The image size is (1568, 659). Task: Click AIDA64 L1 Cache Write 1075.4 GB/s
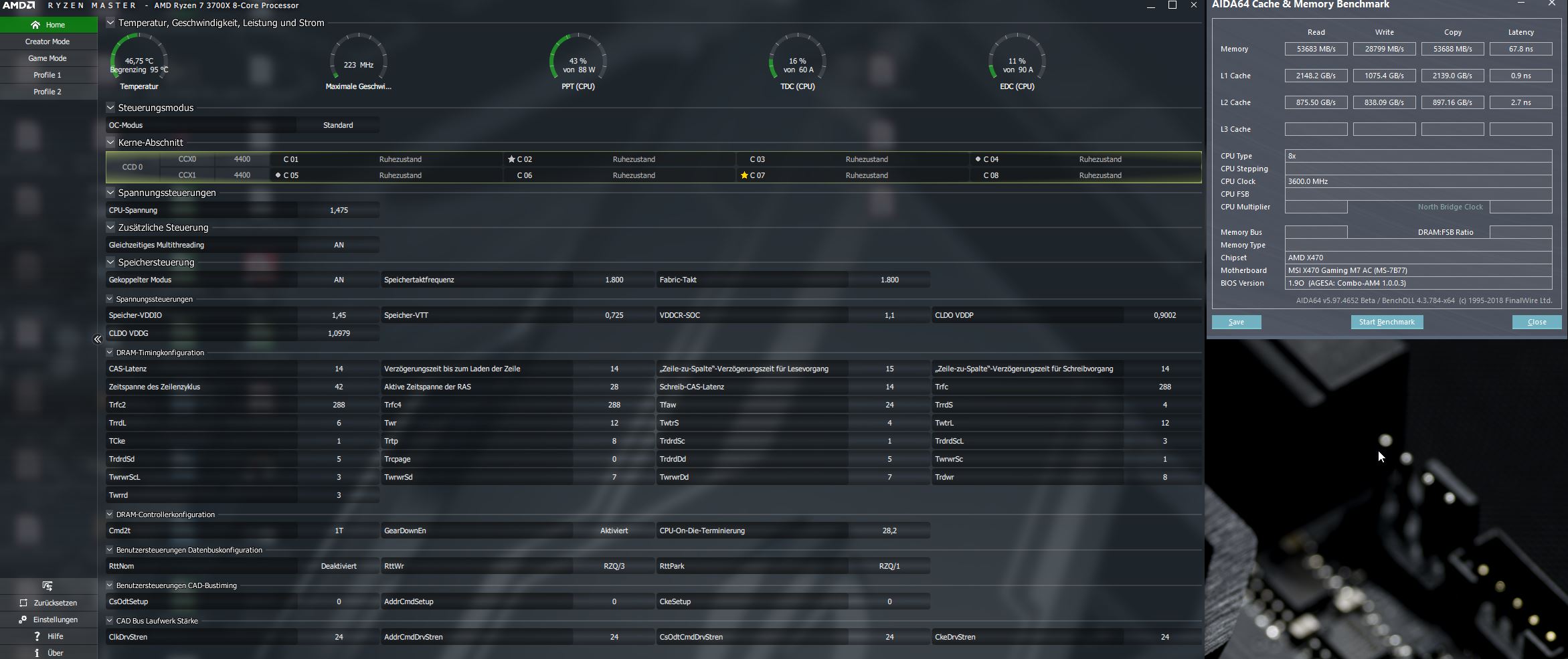[1384, 76]
